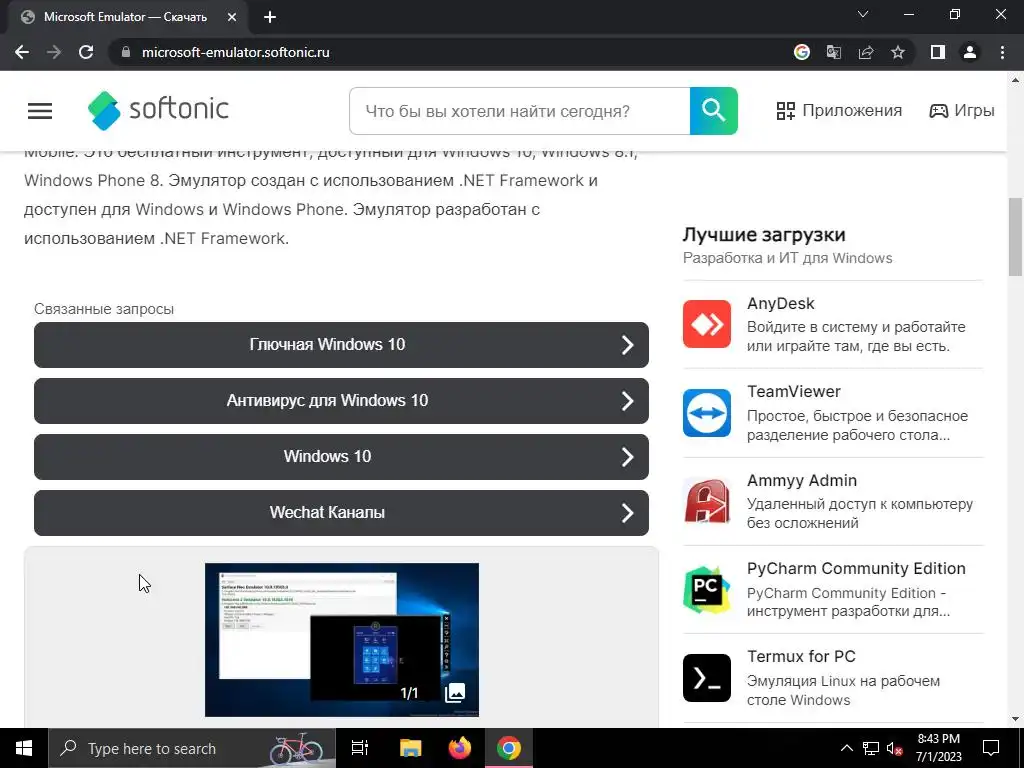Image resolution: width=1024 pixels, height=768 pixels.
Task: Open the emulator screenshot thumbnail
Action: pyautogui.click(x=342, y=640)
